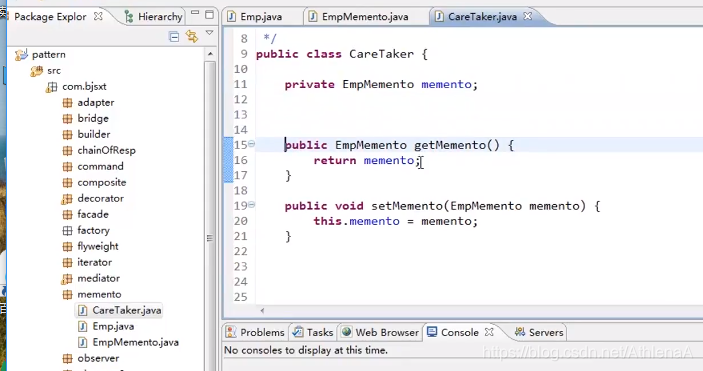Open the bridge package
The image size is (703, 371).
pos(93,119)
